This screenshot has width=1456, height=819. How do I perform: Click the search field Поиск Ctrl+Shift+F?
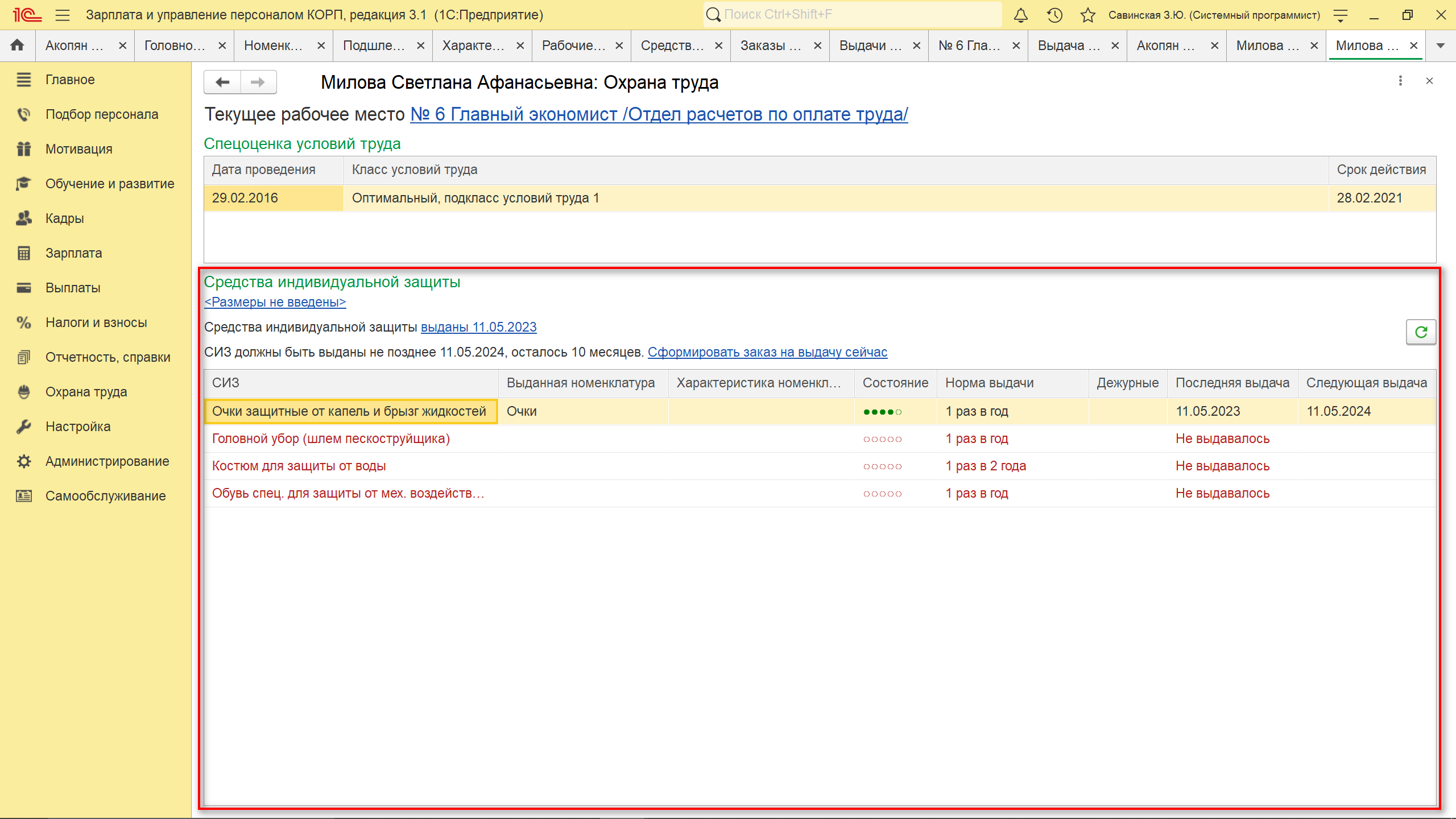(x=853, y=15)
